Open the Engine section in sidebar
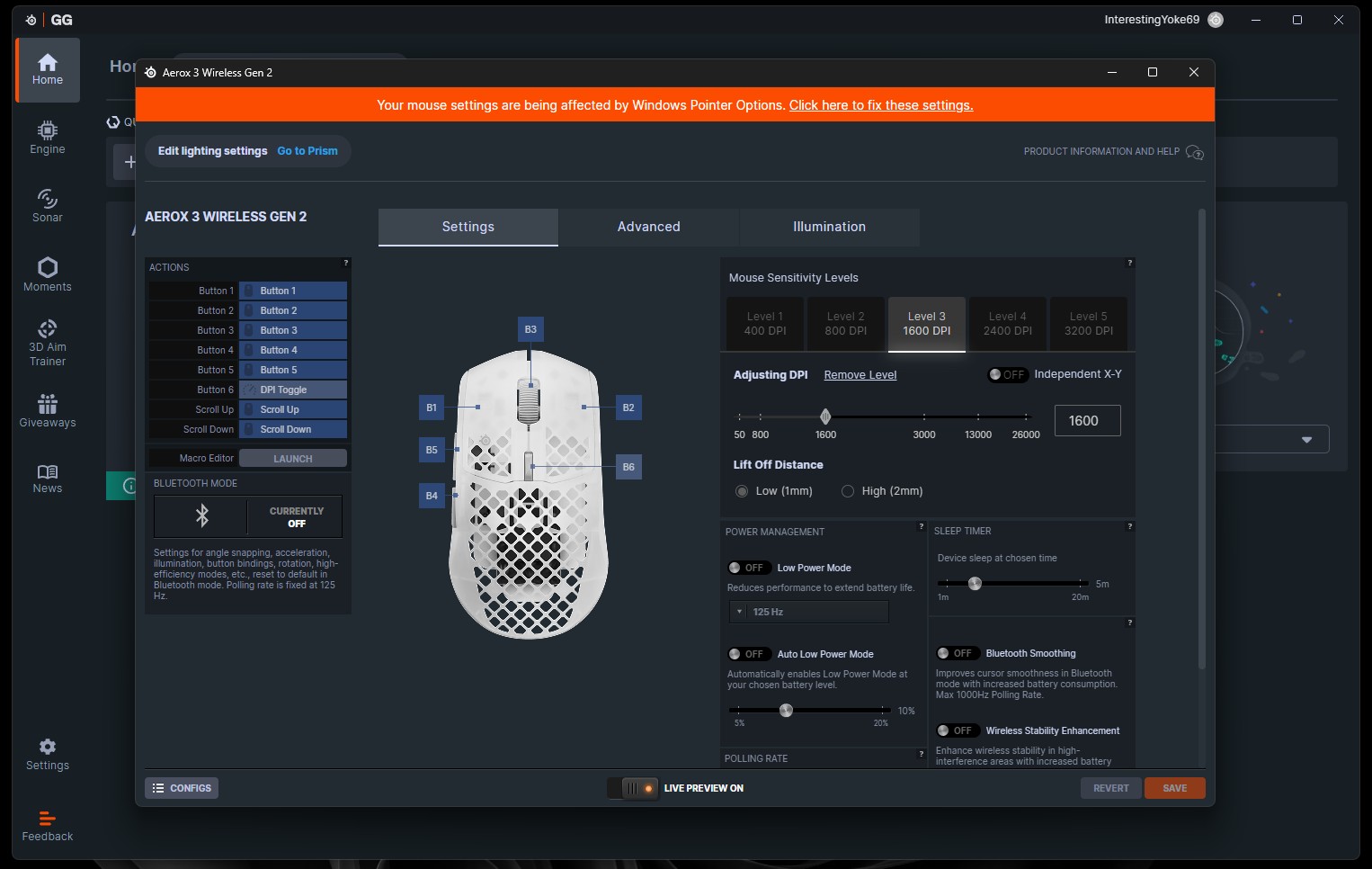1372x869 pixels. (x=48, y=138)
